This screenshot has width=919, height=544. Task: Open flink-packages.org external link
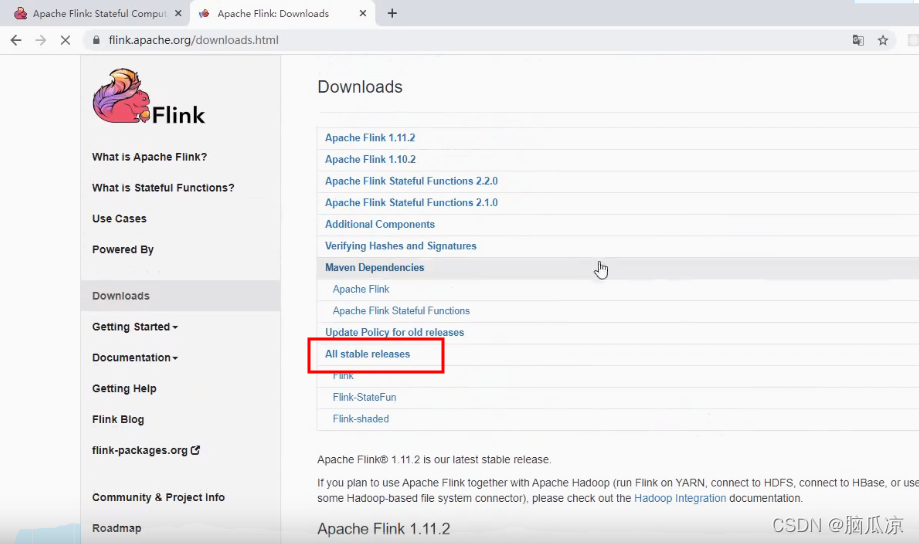coord(146,450)
